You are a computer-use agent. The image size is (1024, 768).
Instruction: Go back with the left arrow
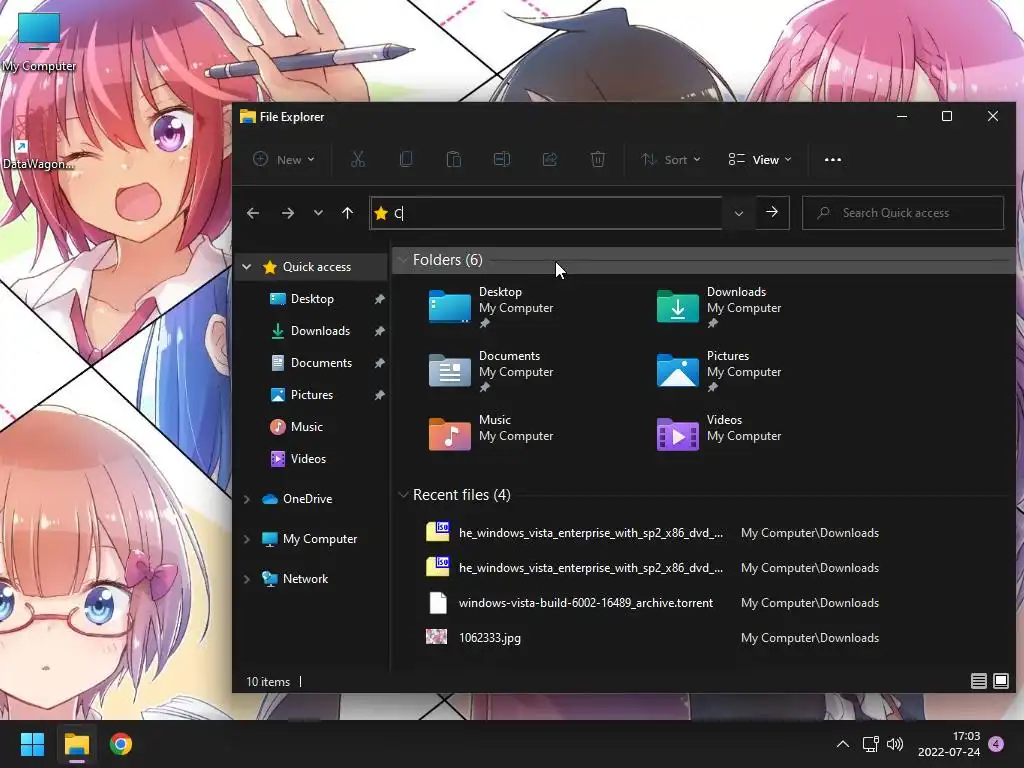(253, 213)
